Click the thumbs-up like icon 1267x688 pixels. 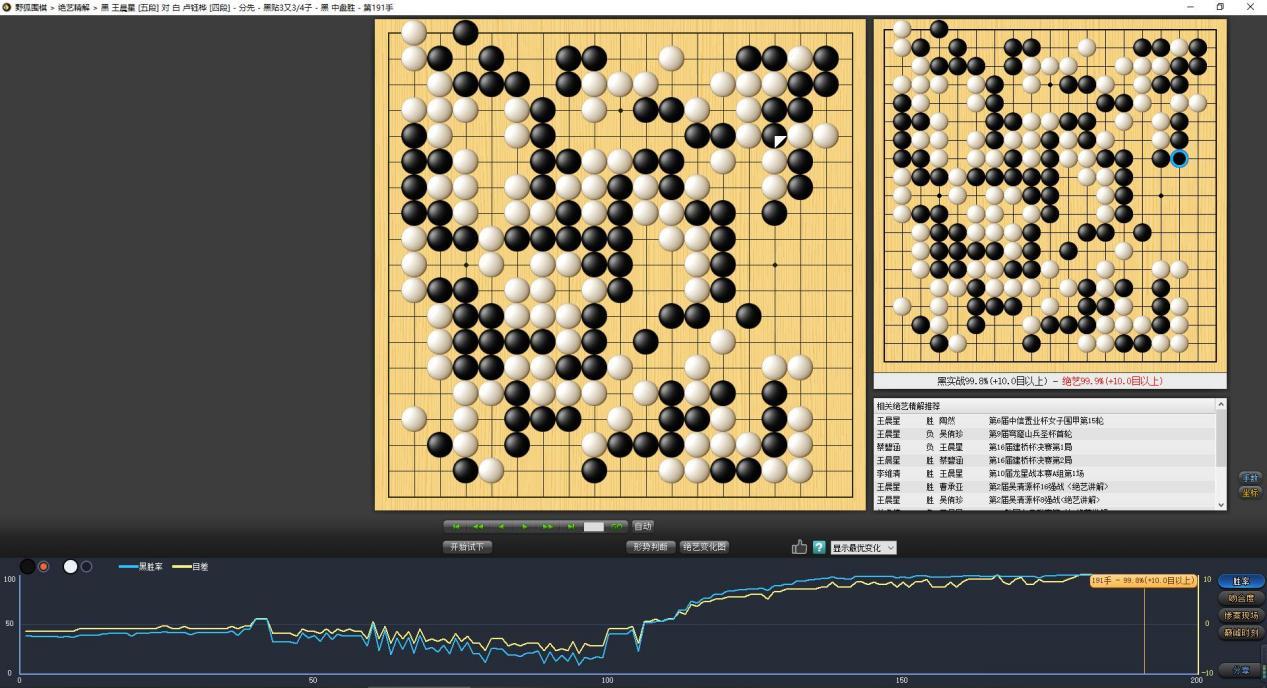[x=799, y=547]
